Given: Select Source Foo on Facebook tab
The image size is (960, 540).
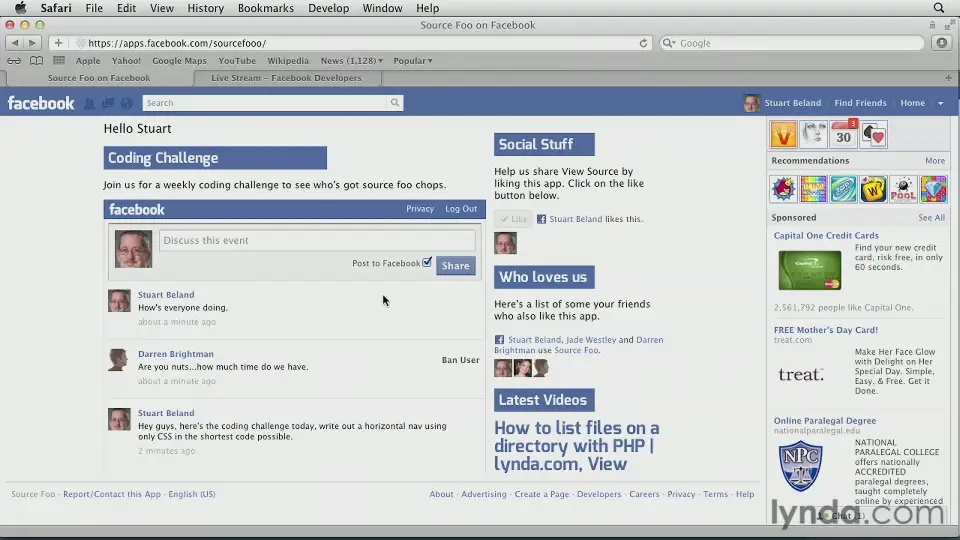Looking at the screenshot, I should 99,78.
